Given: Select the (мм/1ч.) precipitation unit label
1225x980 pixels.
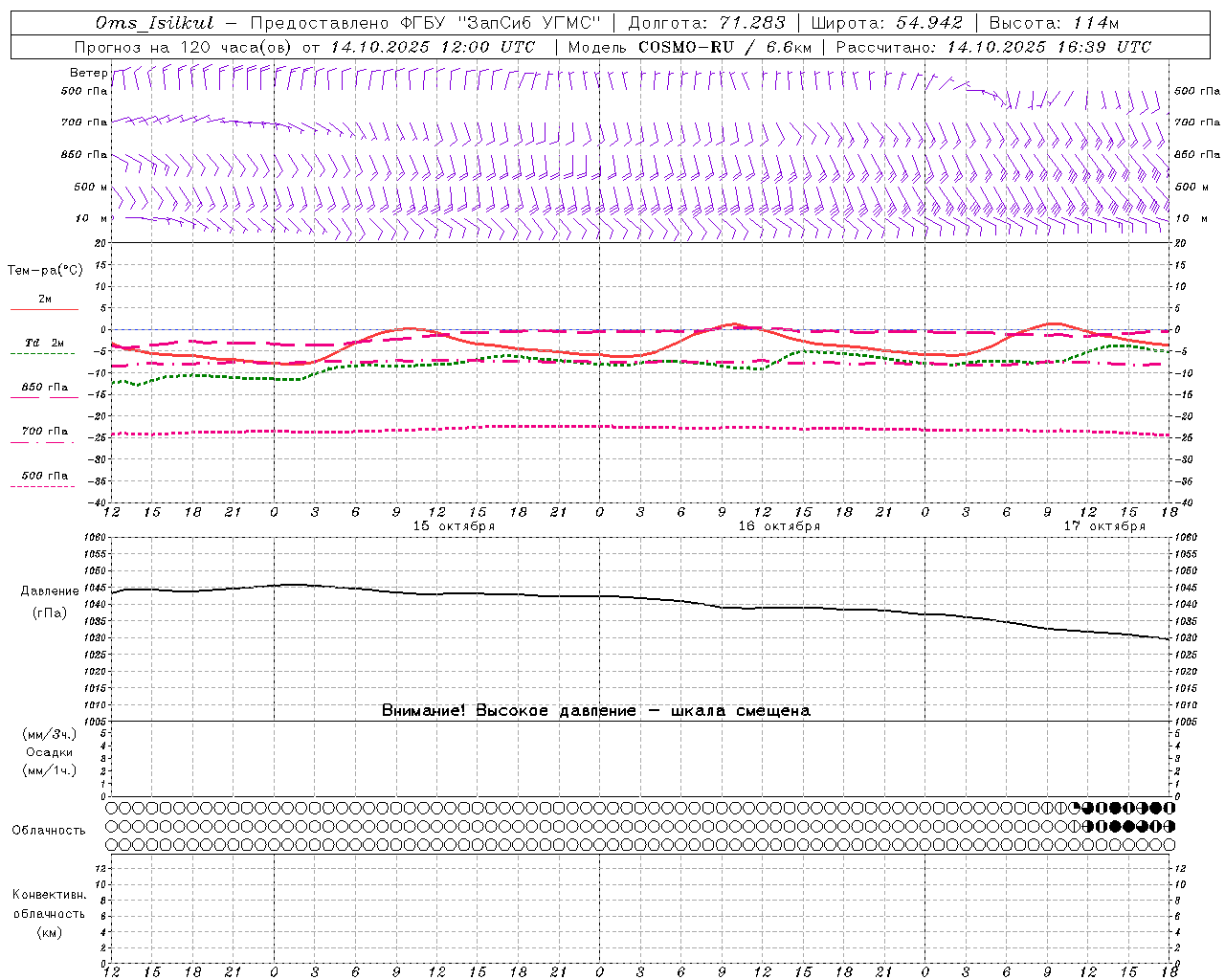Looking at the screenshot, I should (50, 770).
